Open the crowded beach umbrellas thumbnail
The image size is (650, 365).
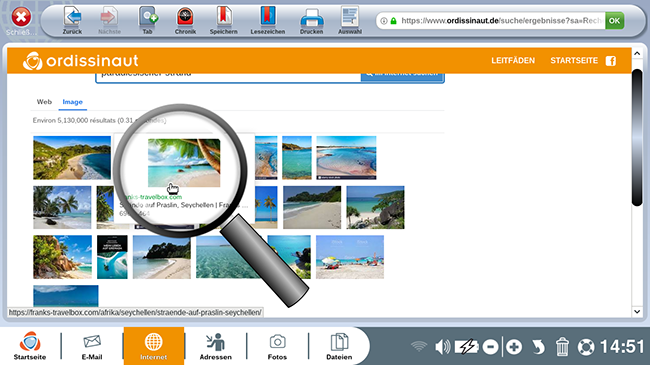point(350,257)
